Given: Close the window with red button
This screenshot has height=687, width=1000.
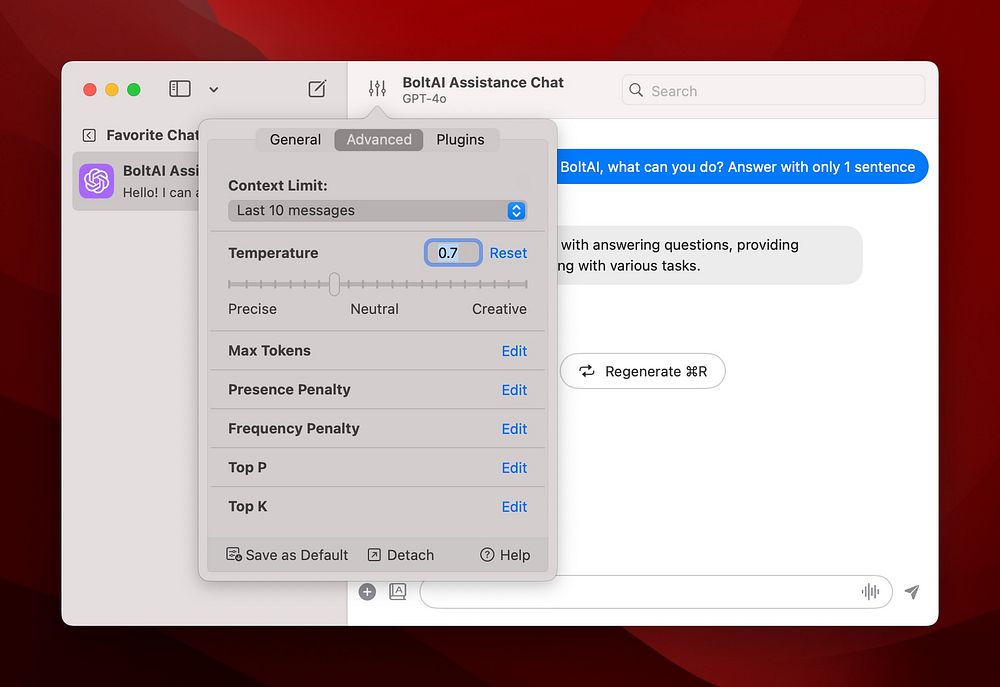Looking at the screenshot, I should click(x=90, y=89).
